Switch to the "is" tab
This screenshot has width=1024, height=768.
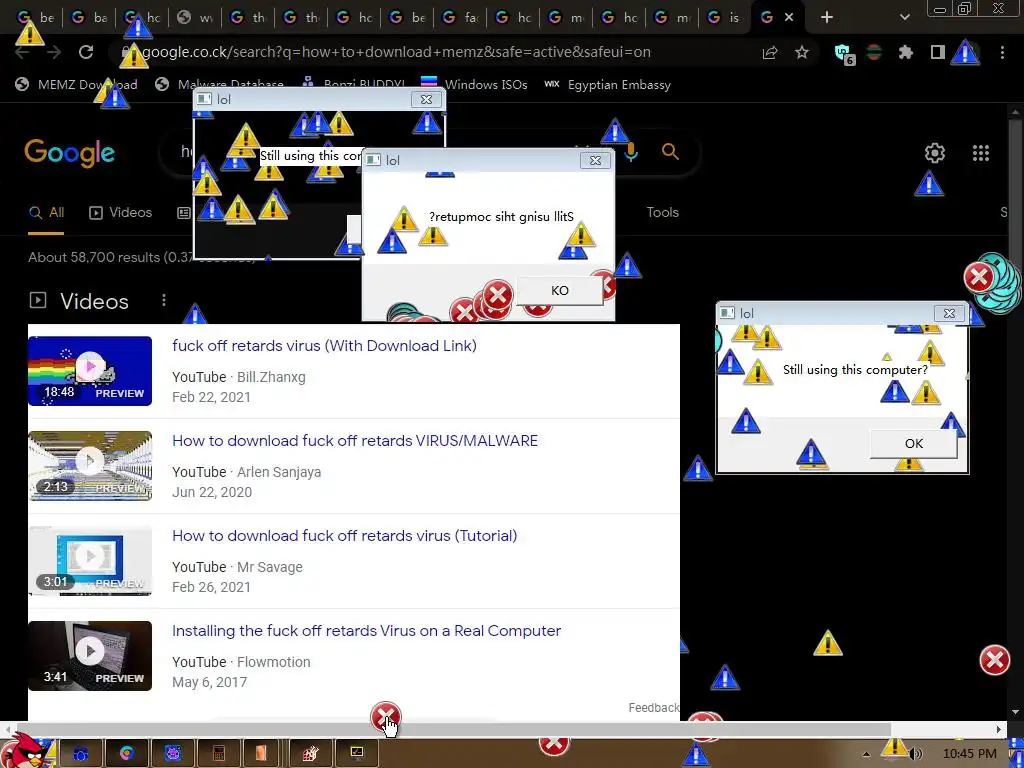coord(725,18)
